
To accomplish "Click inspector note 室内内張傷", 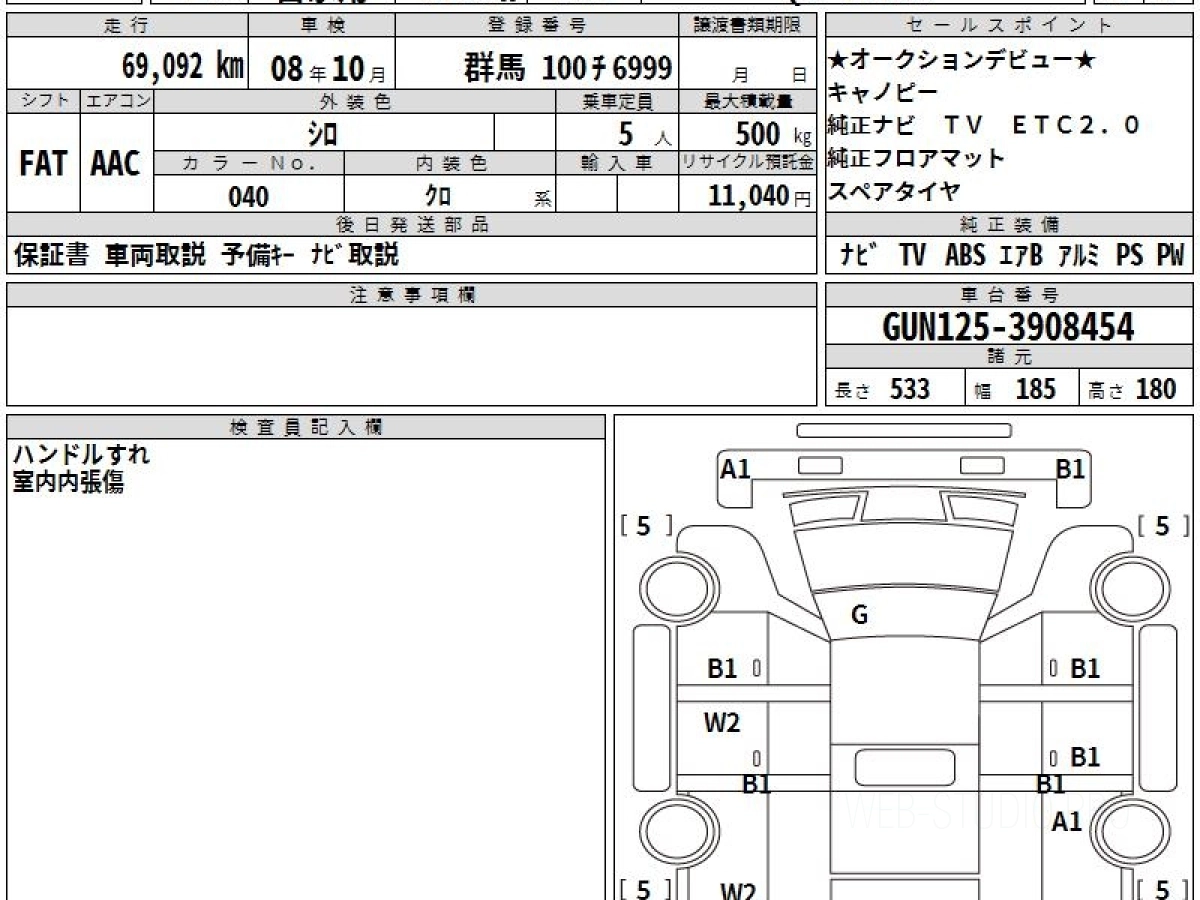I will [x=69, y=483].
